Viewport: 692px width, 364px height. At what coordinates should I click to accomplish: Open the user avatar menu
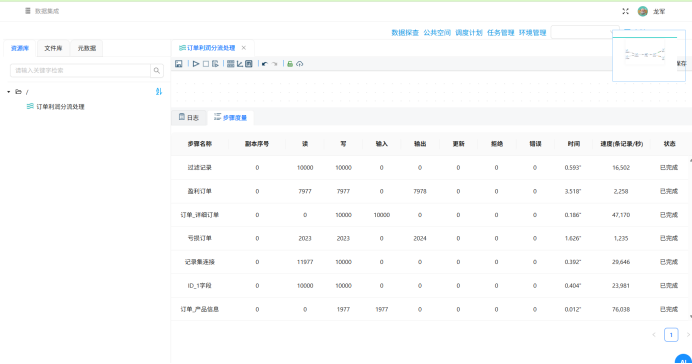tap(643, 11)
